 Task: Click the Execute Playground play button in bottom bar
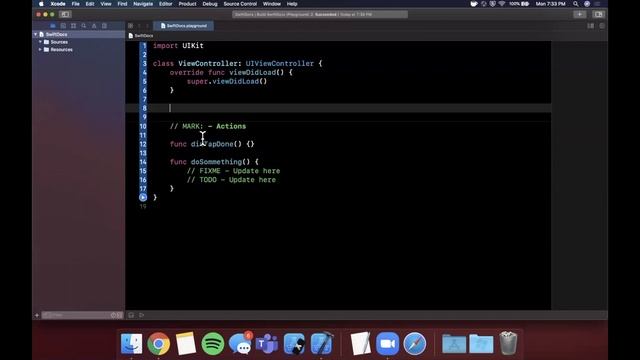click(x=142, y=315)
